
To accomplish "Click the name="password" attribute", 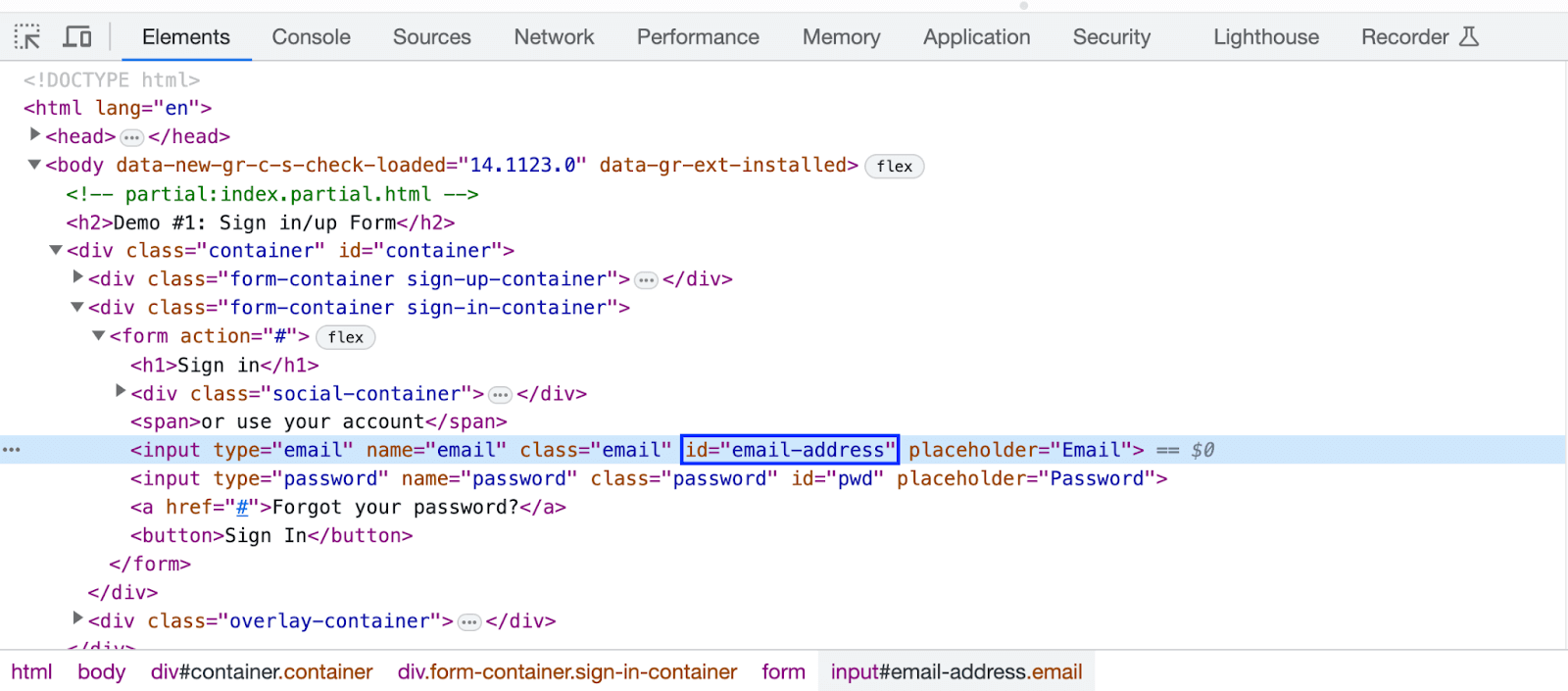I will tap(490, 479).
